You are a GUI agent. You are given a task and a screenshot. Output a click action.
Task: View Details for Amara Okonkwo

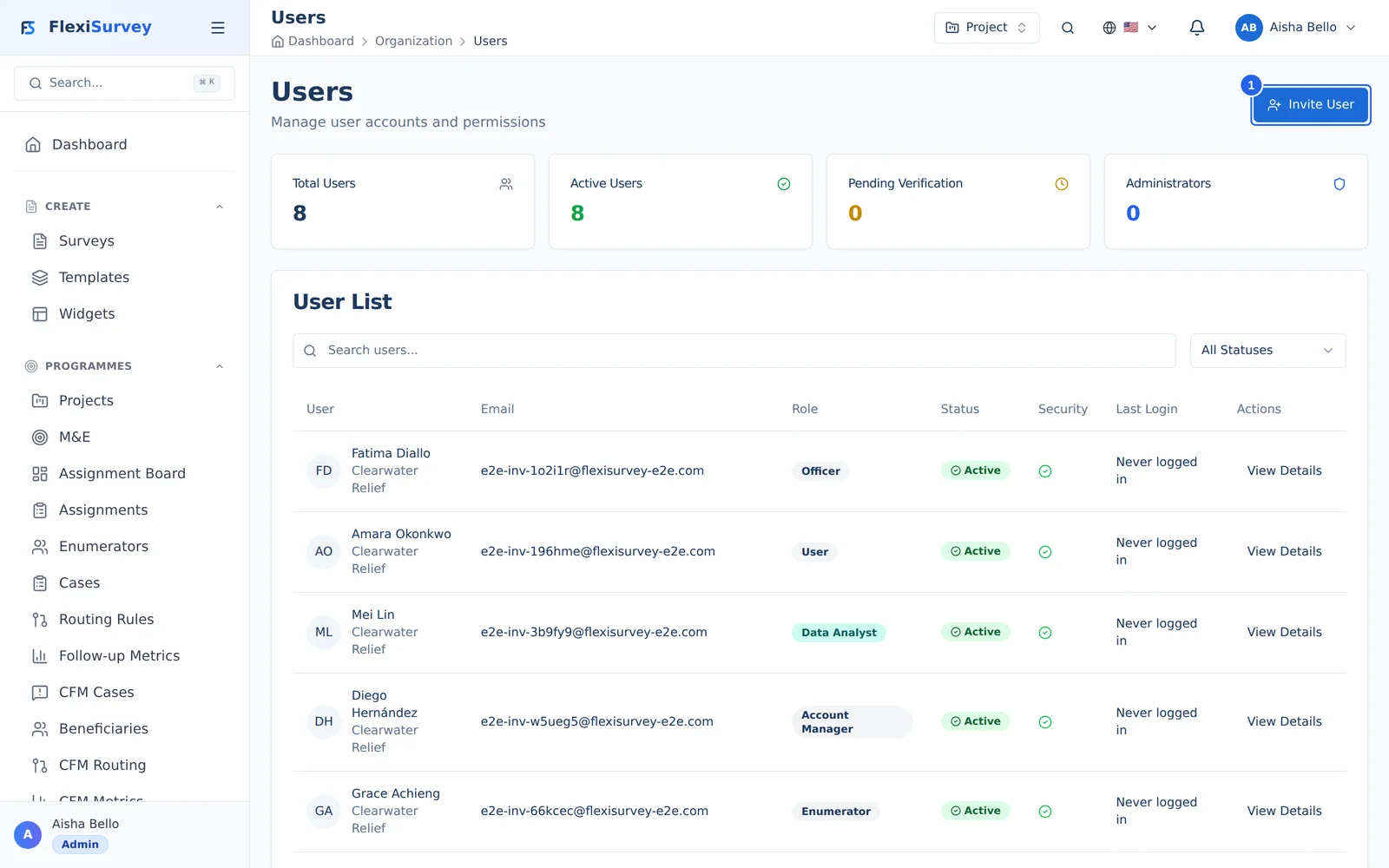[1284, 552]
